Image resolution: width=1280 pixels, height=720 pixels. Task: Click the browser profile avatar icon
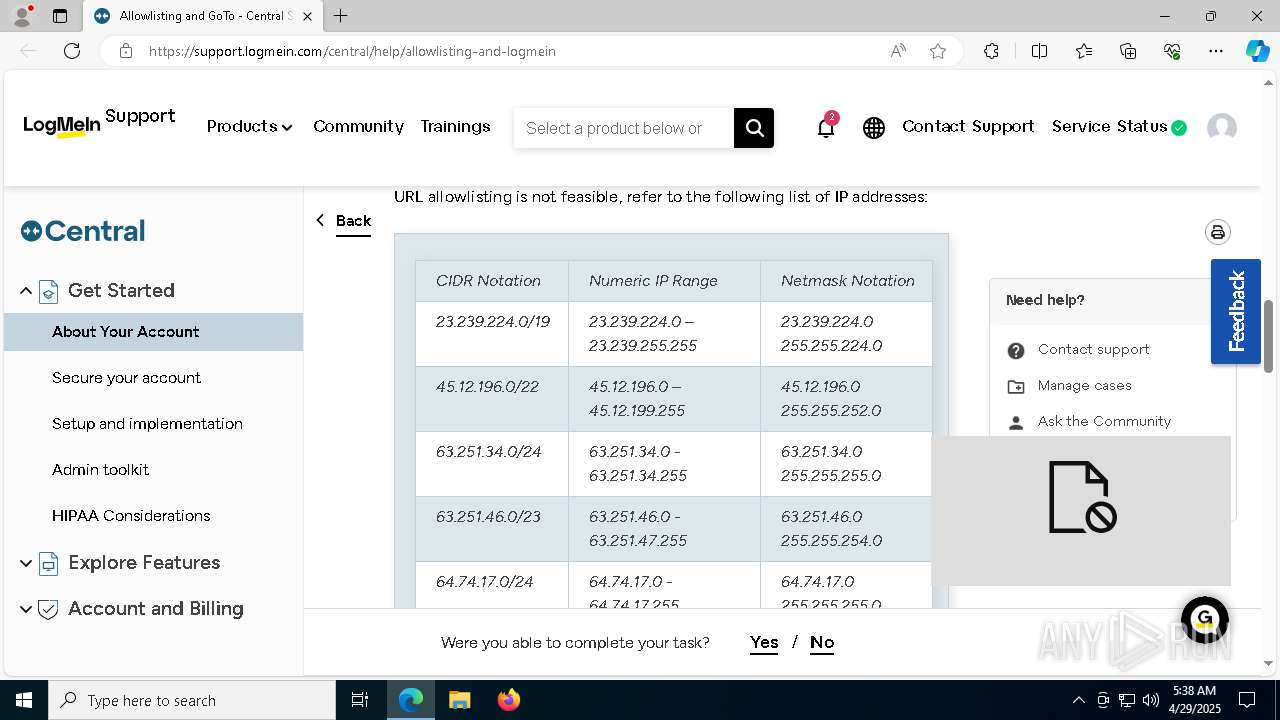[22, 16]
